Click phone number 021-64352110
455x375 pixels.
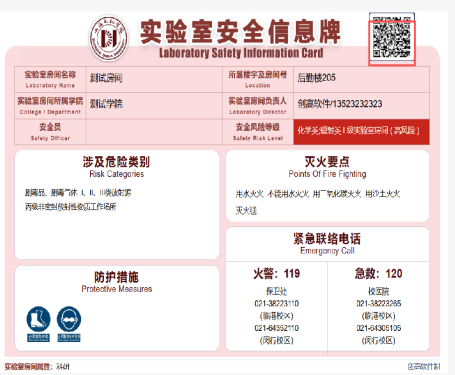point(276,328)
